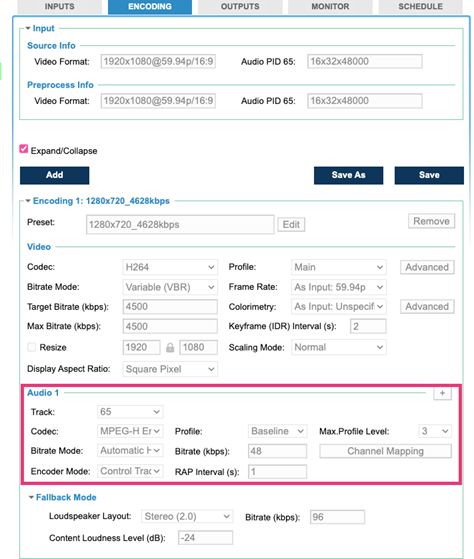This screenshot has height=559, width=474.
Task: Enable the Resize checkbox
Action: tap(32, 347)
